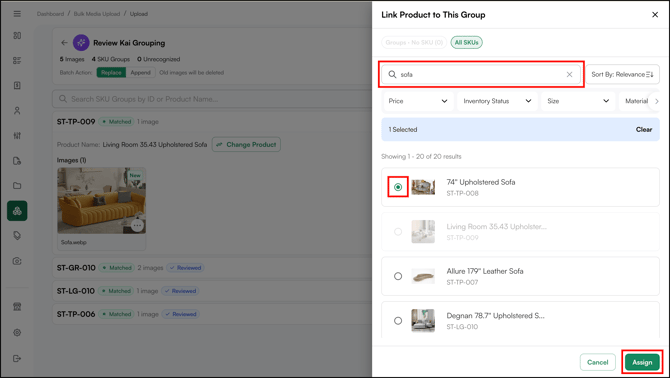The width and height of the screenshot is (670, 378).
Task: Click the magnifier icon in sofa search
Action: point(392,74)
